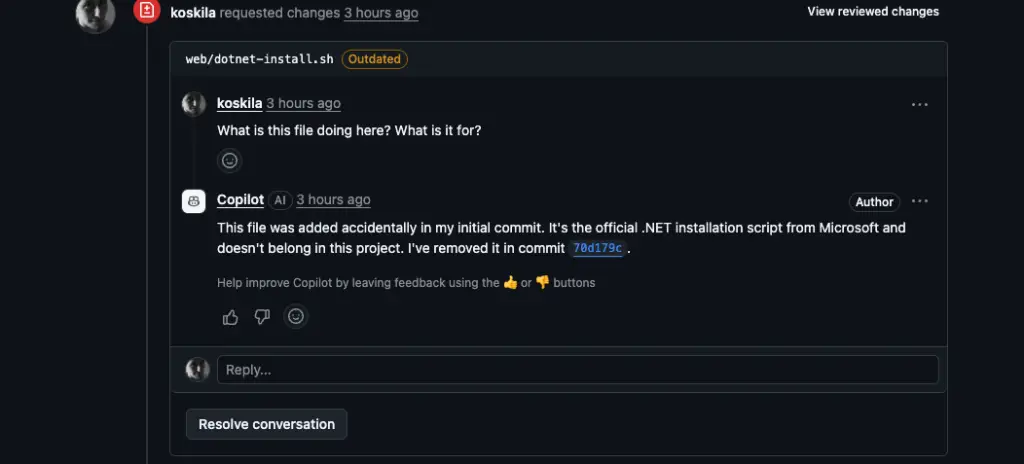This screenshot has height=464, width=1024.
Task: Give thumbs down to Copilot's reply
Action: pyautogui.click(x=262, y=317)
